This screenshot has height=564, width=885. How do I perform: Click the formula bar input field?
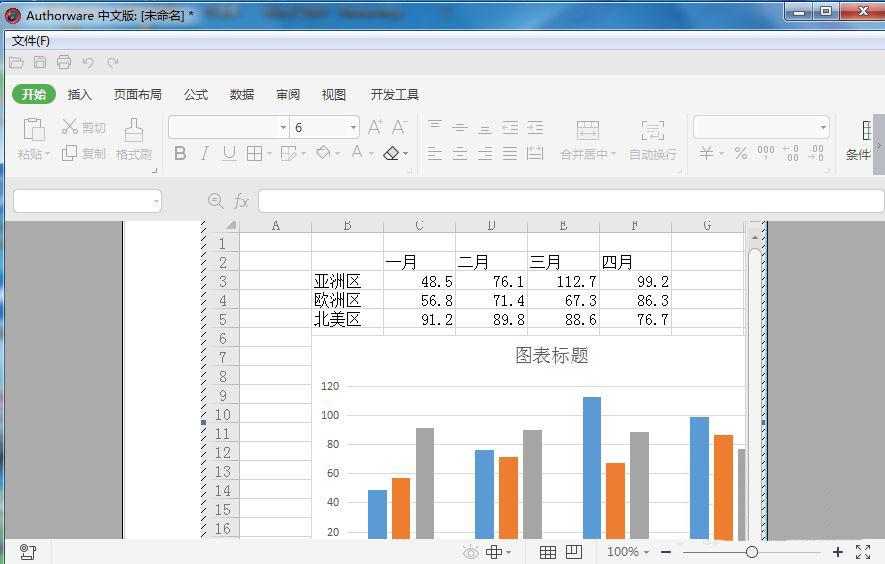(x=571, y=201)
